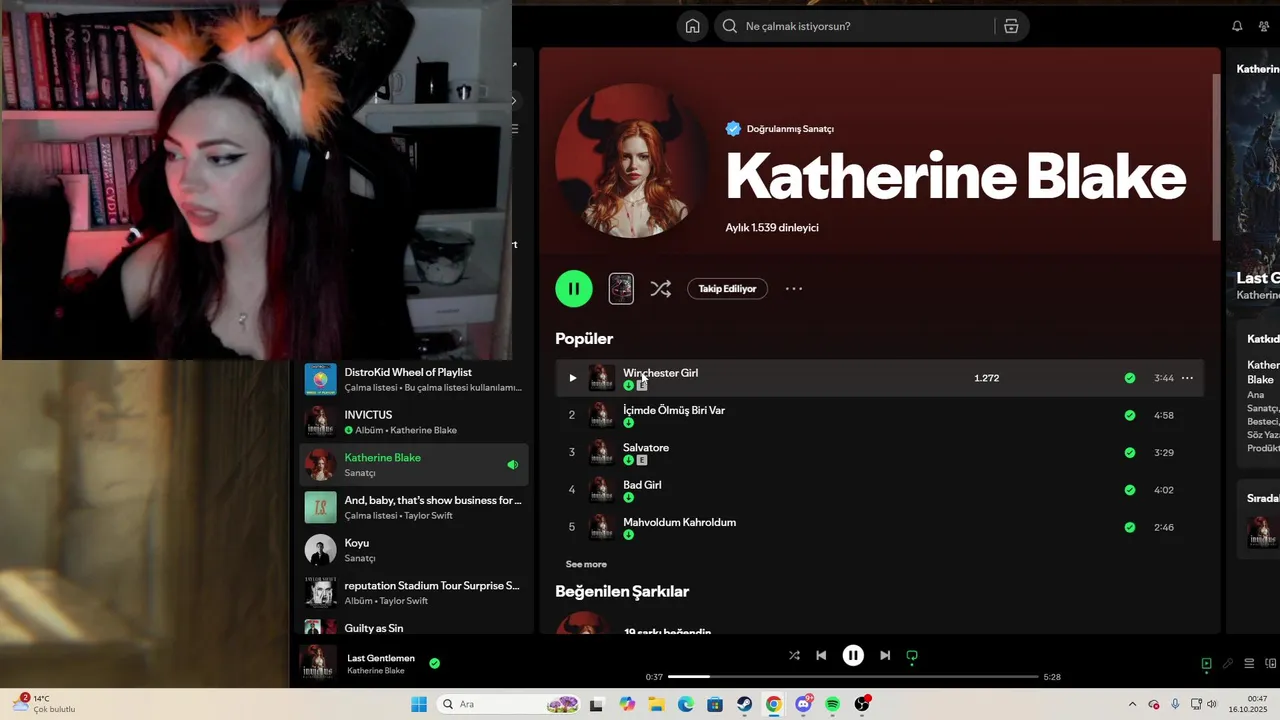Open reputation Stadium Tour Surprise Songs album
Image resolution: width=1280 pixels, height=720 pixels.
click(414, 592)
